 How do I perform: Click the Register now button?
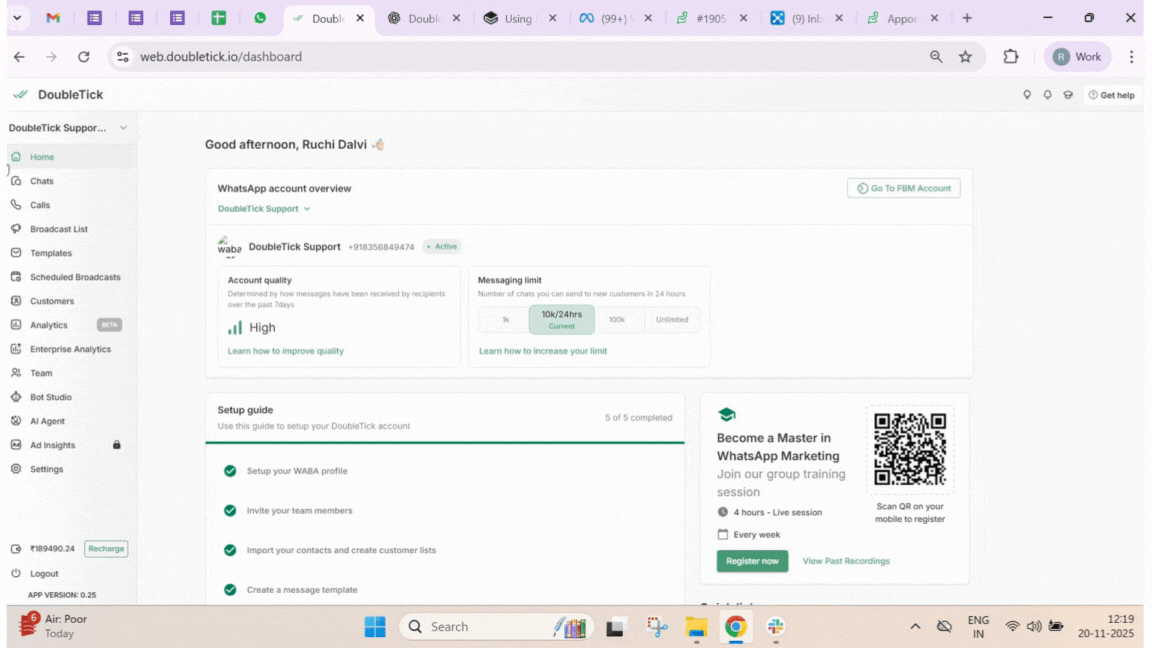(752, 561)
